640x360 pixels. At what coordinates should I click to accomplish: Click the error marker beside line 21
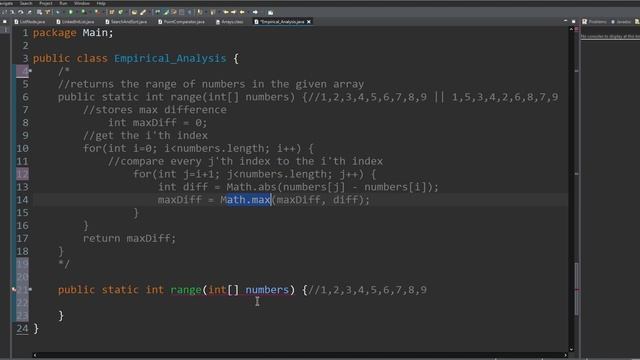(13, 289)
